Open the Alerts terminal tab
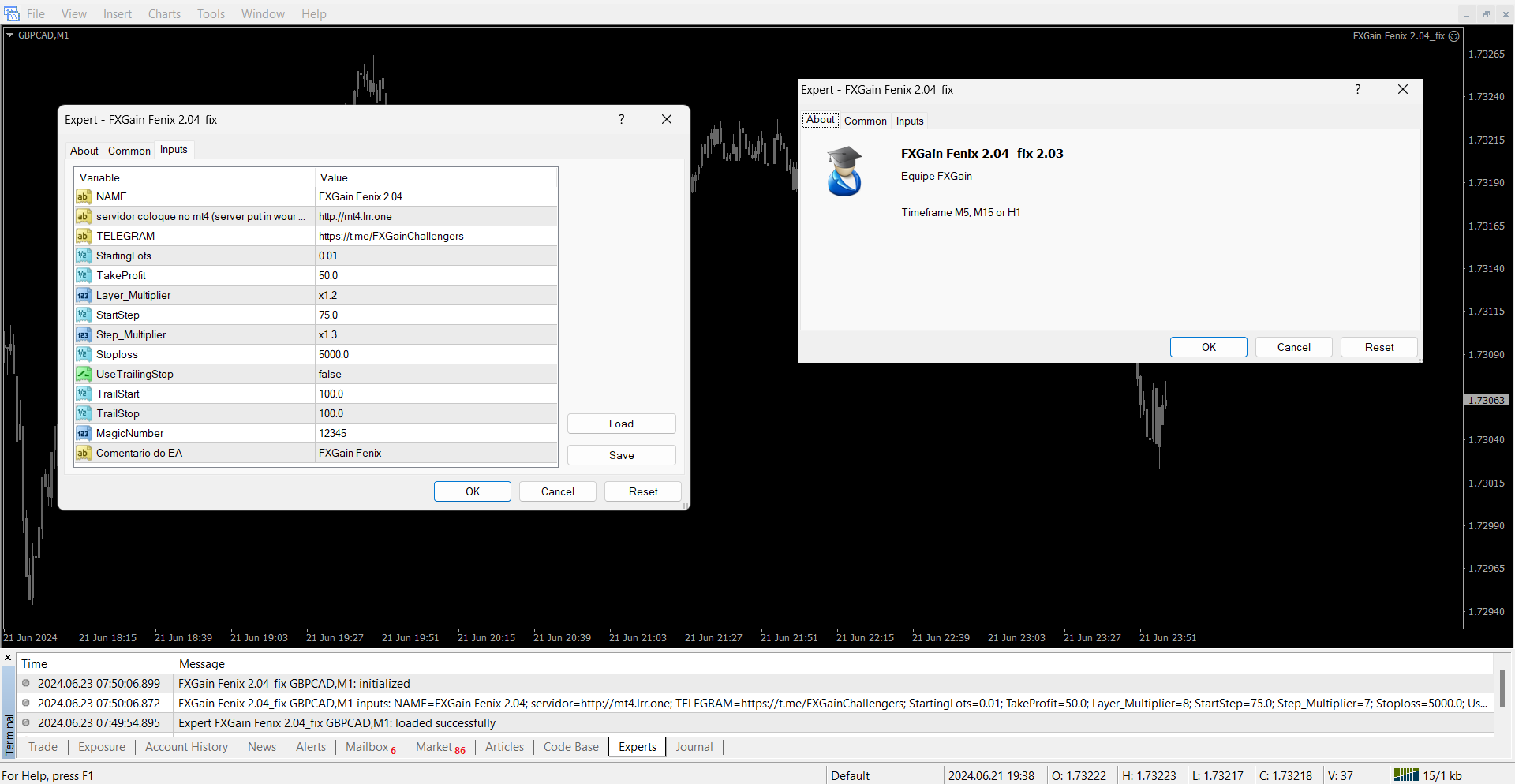The height and width of the screenshot is (784, 1515). 311,747
